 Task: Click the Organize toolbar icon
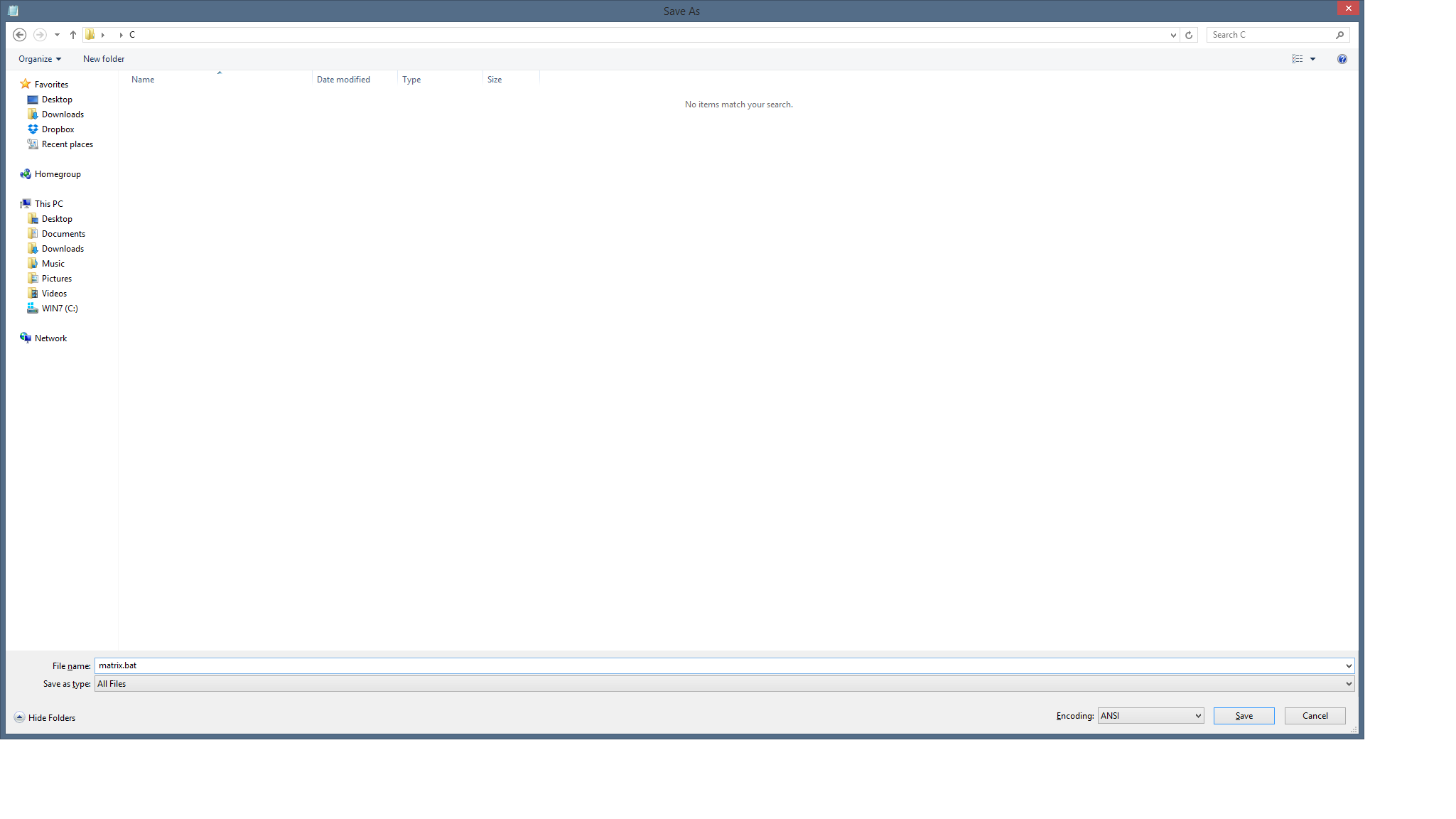(x=38, y=58)
